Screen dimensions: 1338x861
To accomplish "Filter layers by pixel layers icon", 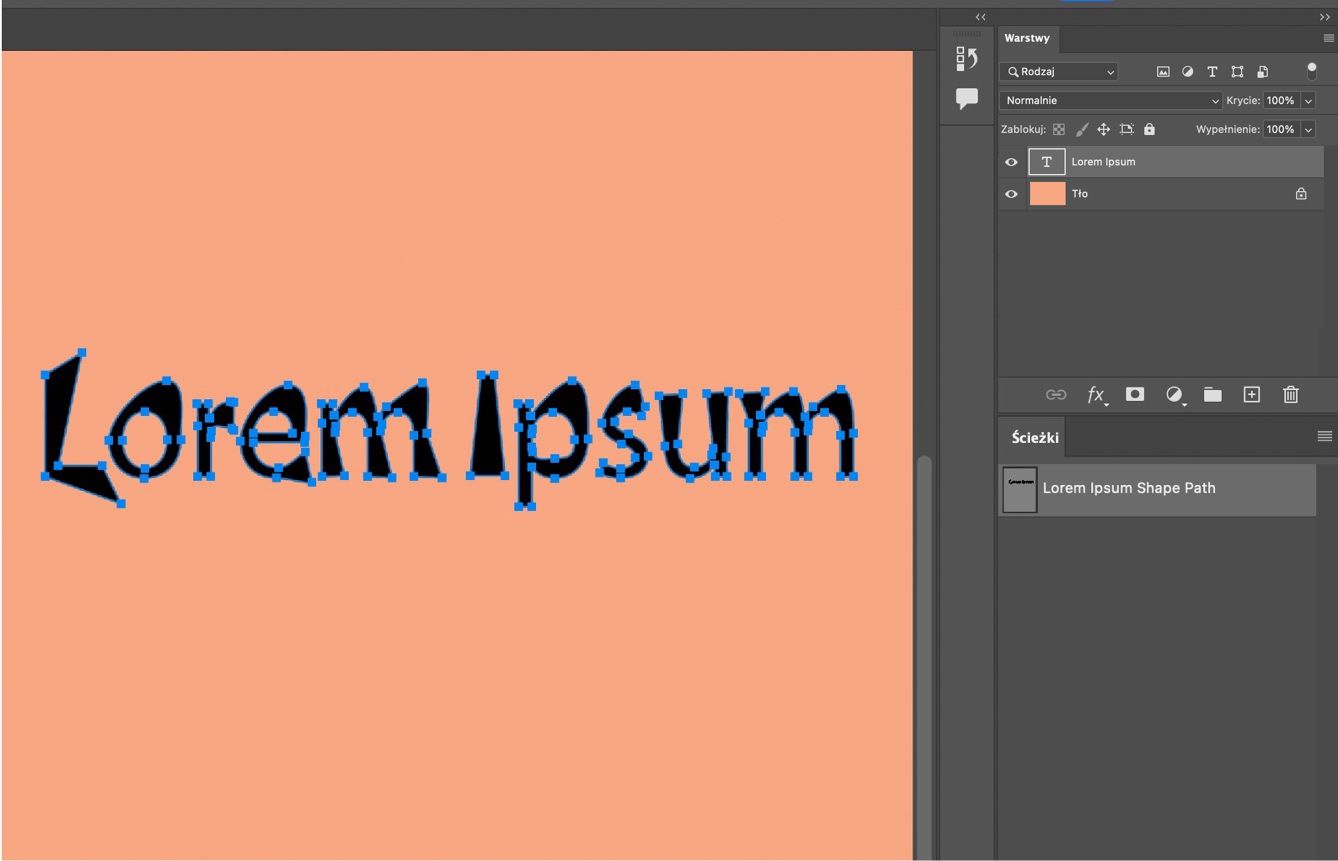I will tap(1163, 72).
